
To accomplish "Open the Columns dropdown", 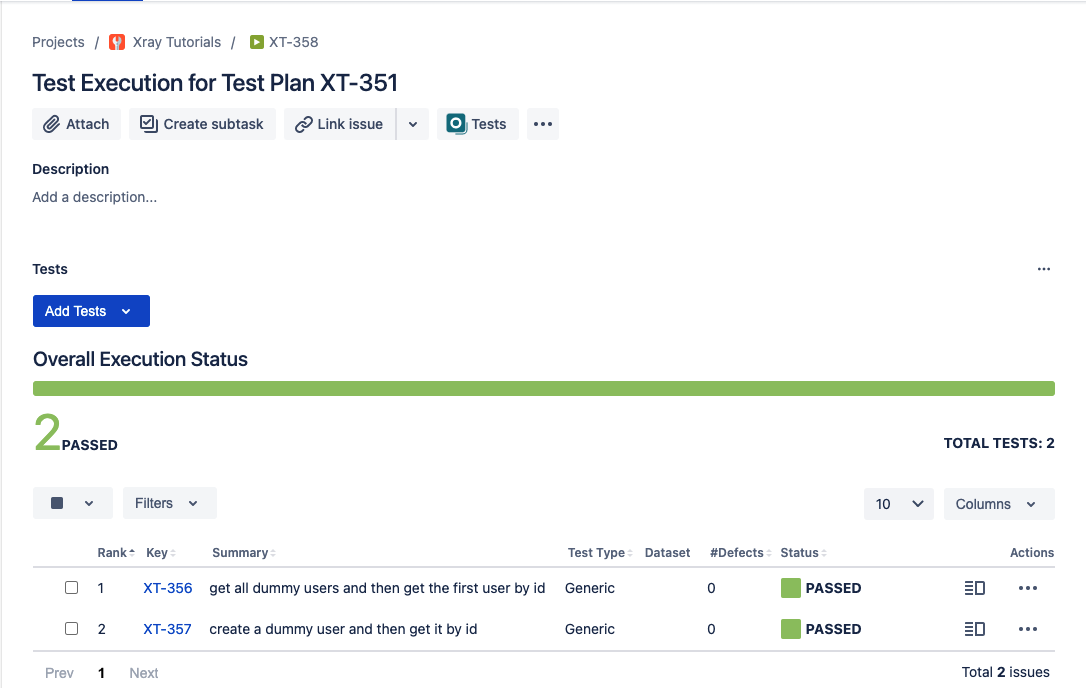I will coord(999,504).
